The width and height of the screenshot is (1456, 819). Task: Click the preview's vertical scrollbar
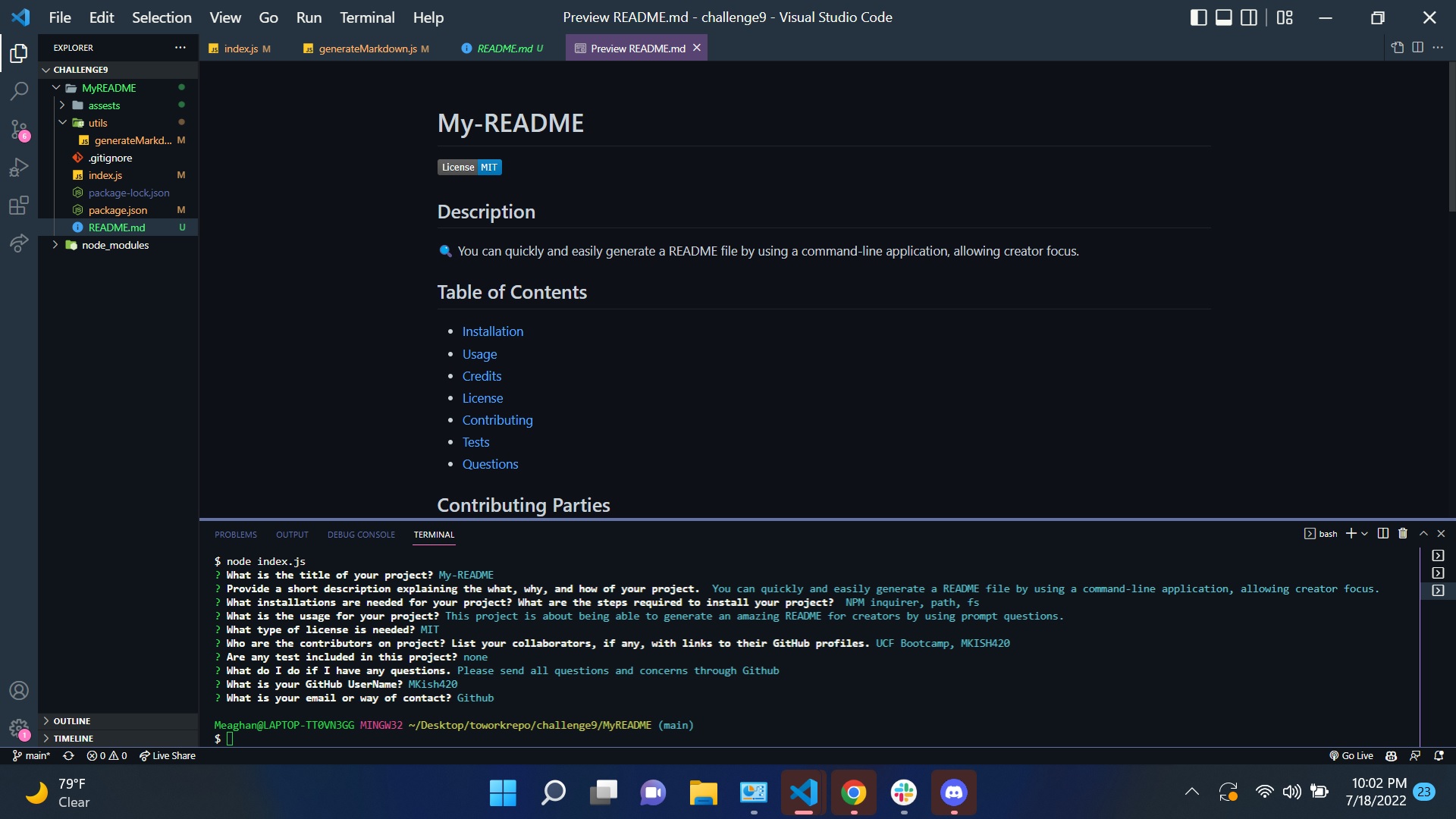[x=1451, y=136]
